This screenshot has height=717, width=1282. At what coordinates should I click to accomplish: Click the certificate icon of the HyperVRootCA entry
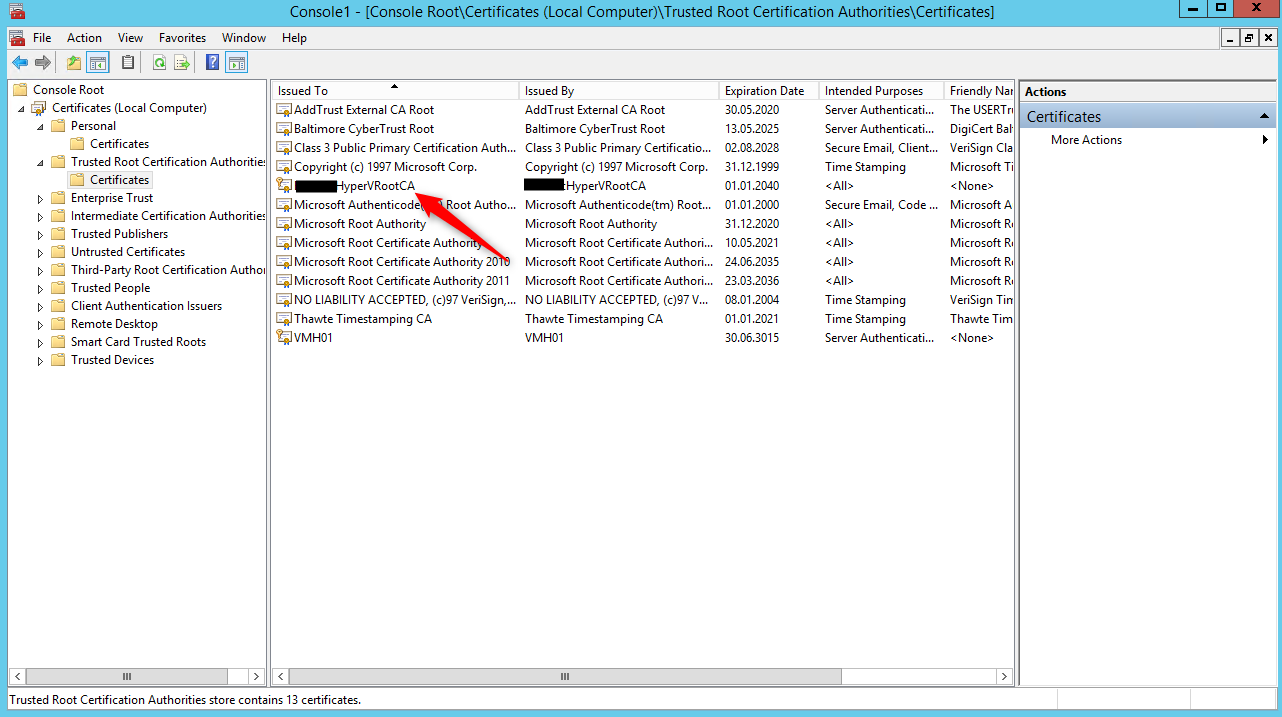click(x=284, y=186)
